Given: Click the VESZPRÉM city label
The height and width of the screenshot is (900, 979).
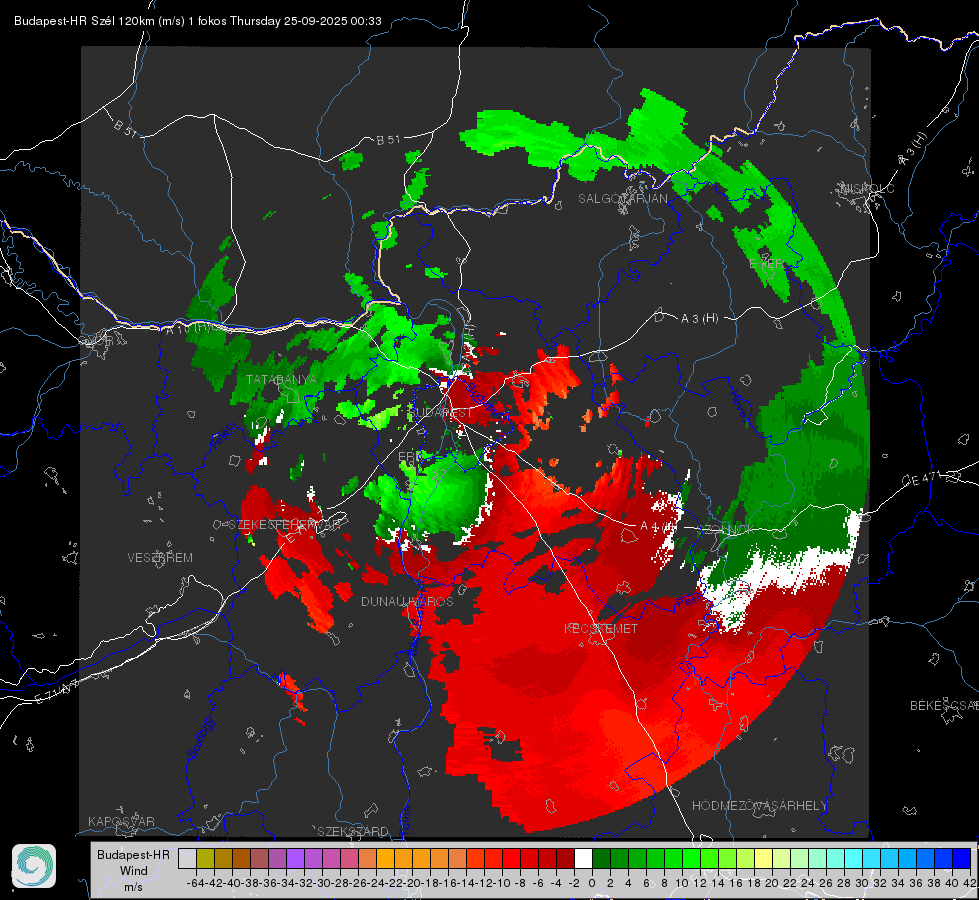Looking at the screenshot, I should pos(160,557).
